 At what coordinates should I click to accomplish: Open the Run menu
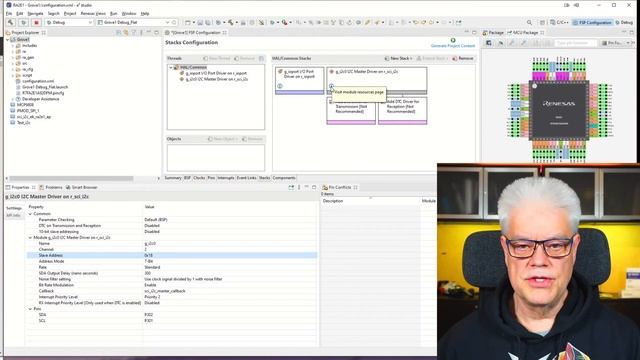113,13
